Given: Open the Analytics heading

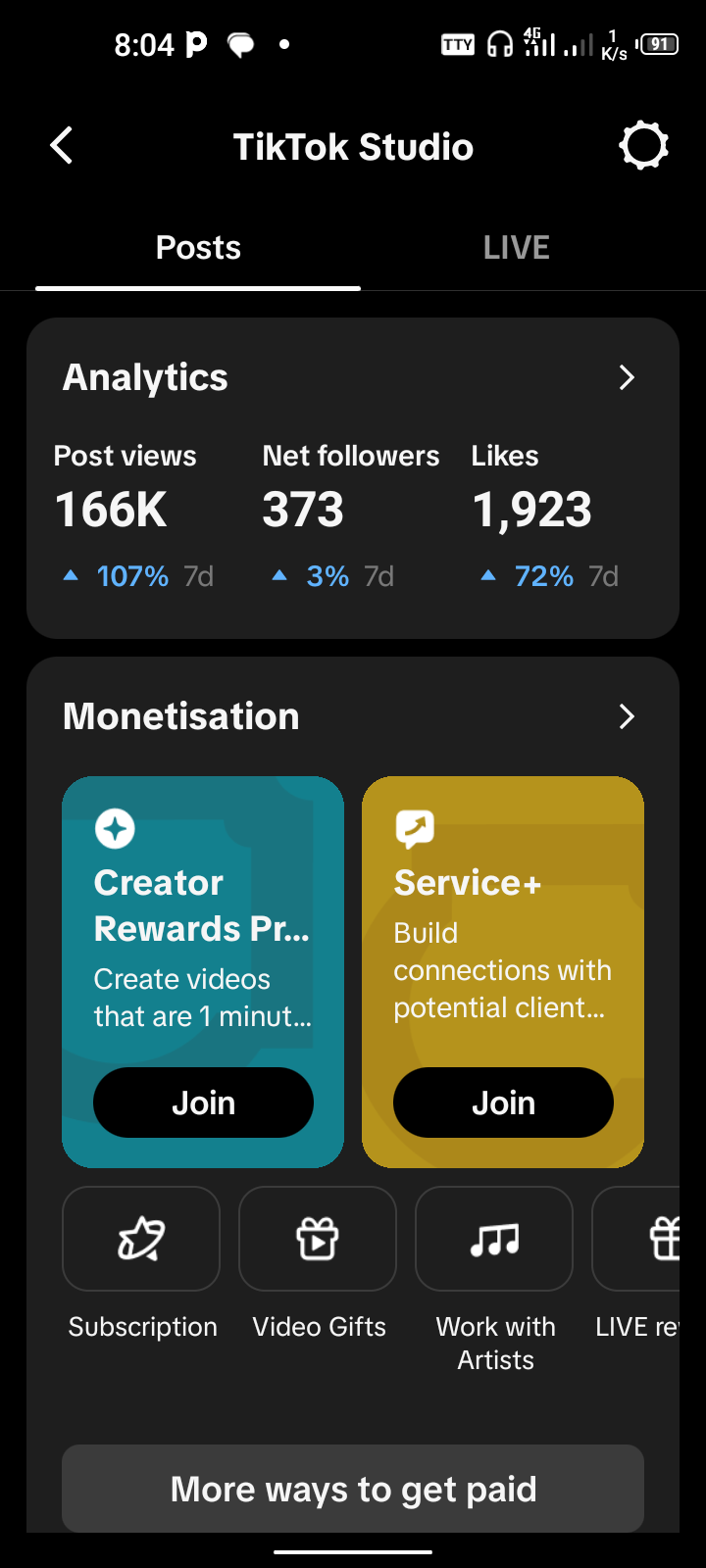Looking at the screenshot, I should click(x=145, y=377).
